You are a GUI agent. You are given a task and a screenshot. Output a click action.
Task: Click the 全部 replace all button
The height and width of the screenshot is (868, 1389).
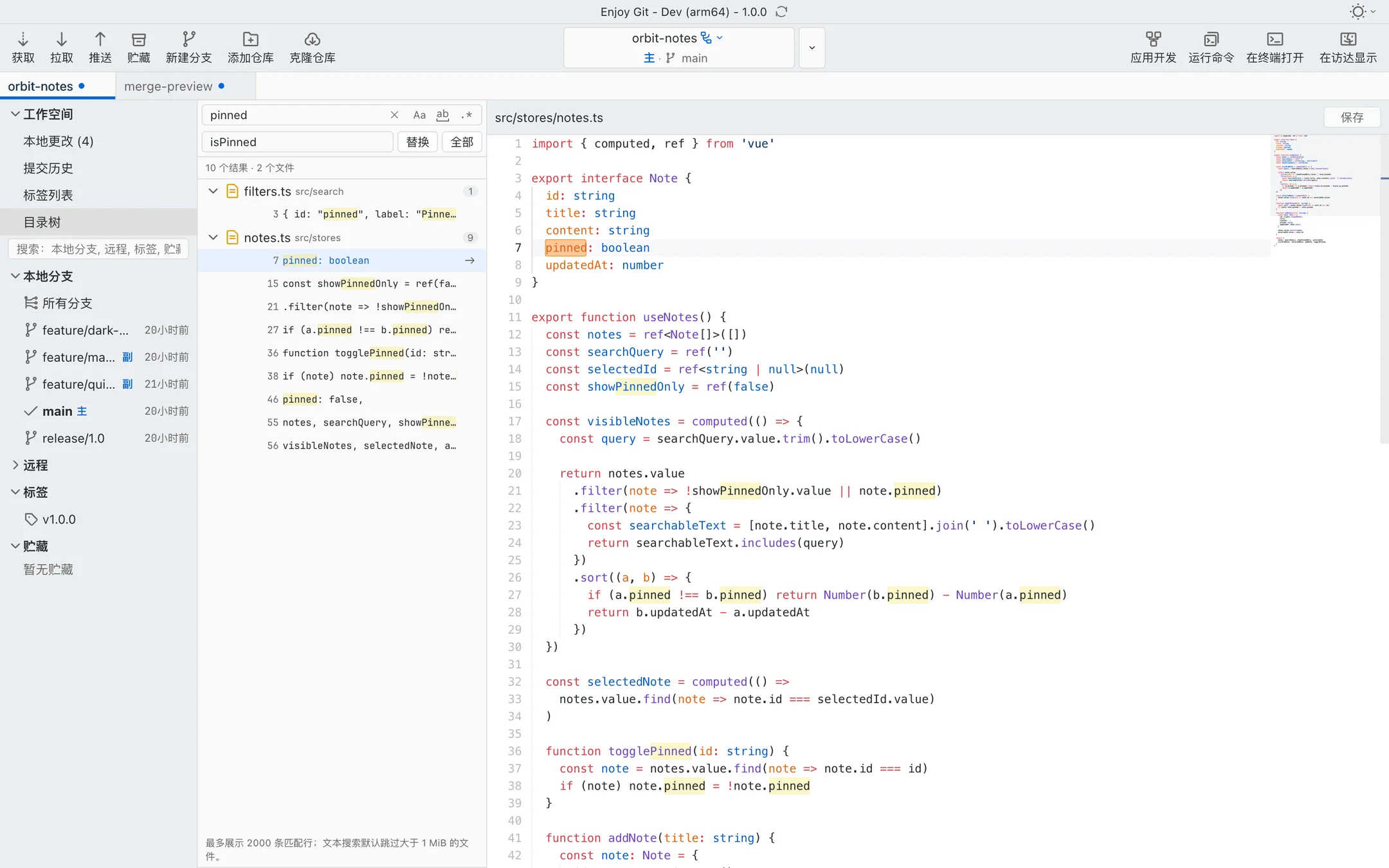click(x=462, y=142)
